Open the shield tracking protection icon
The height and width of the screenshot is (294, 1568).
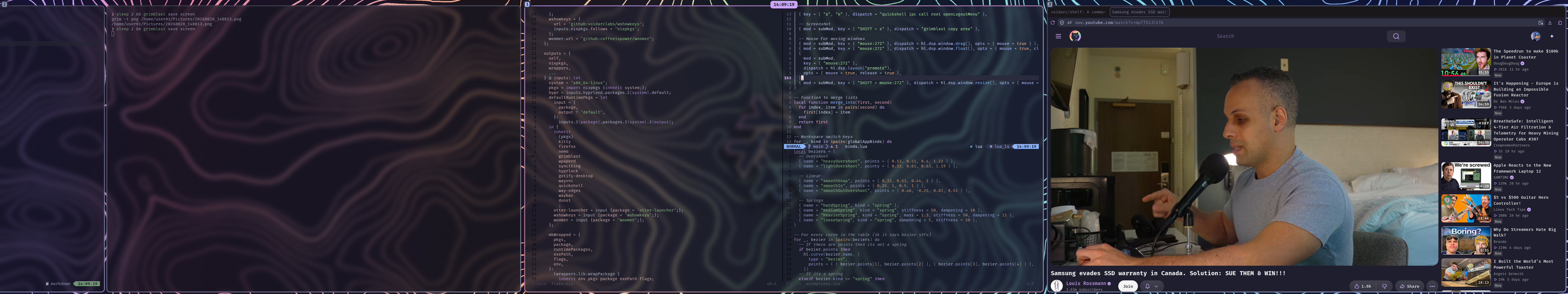(x=1062, y=23)
